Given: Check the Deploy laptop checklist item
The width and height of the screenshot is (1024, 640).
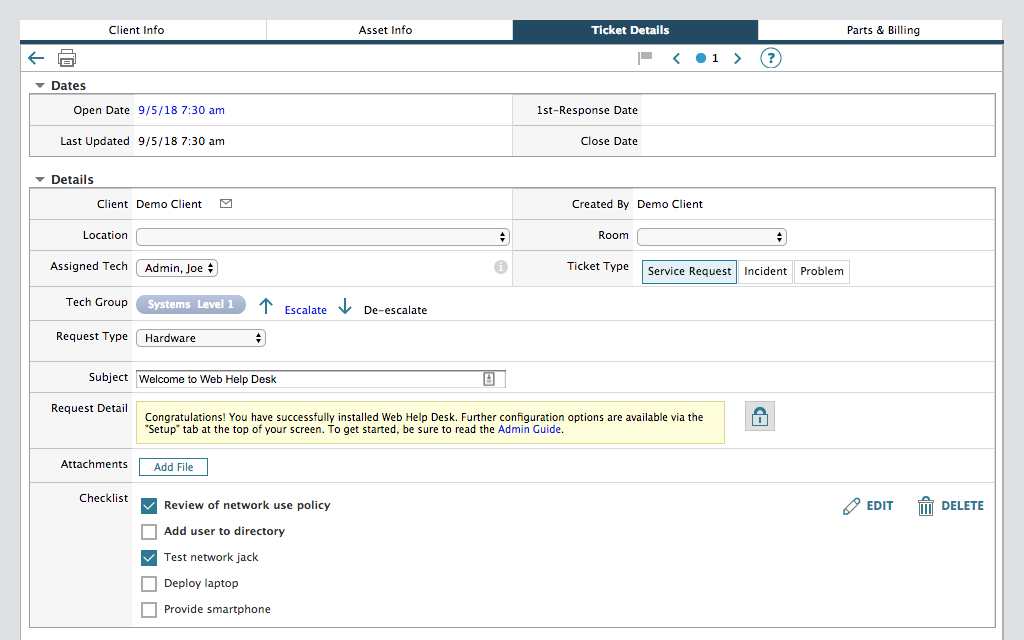Looking at the screenshot, I should (149, 583).
